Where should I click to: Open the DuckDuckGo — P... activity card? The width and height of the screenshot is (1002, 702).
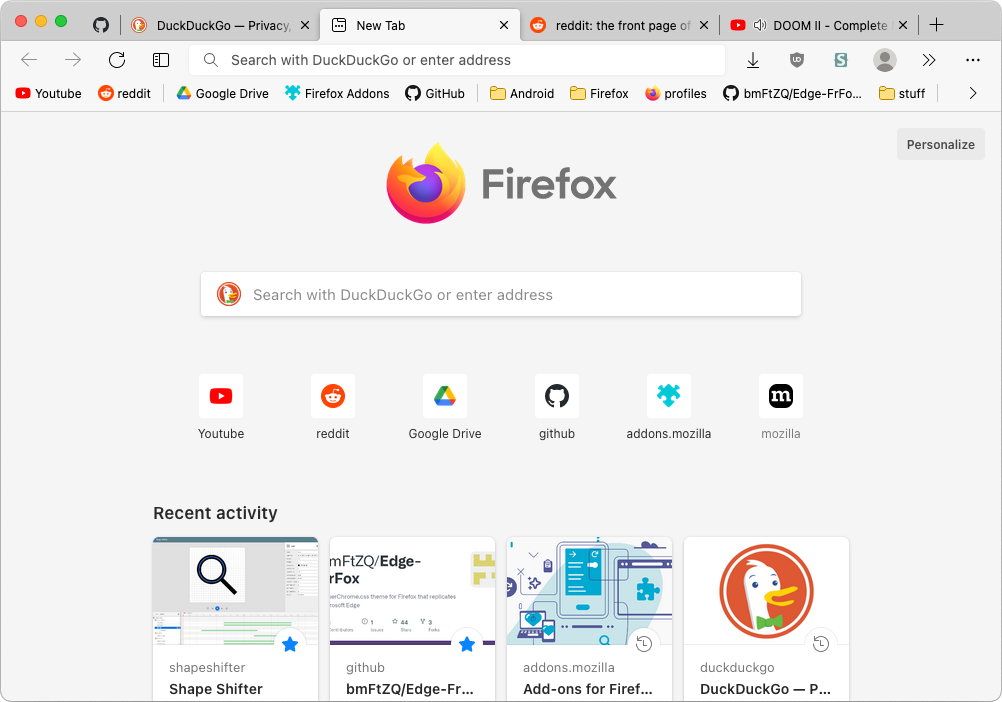(x=766, y=618)
